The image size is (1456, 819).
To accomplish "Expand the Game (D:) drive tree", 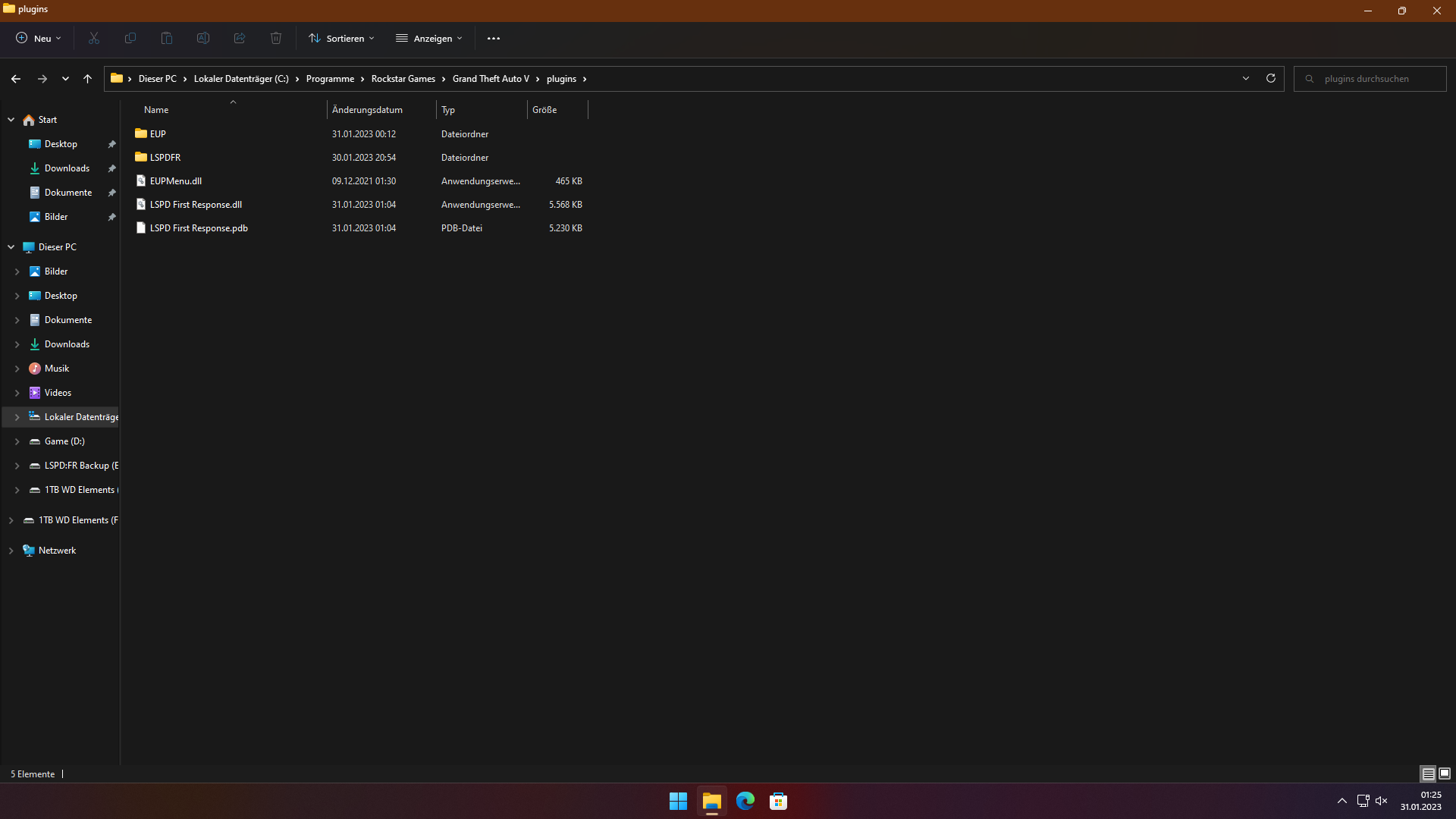I will 17,441.
